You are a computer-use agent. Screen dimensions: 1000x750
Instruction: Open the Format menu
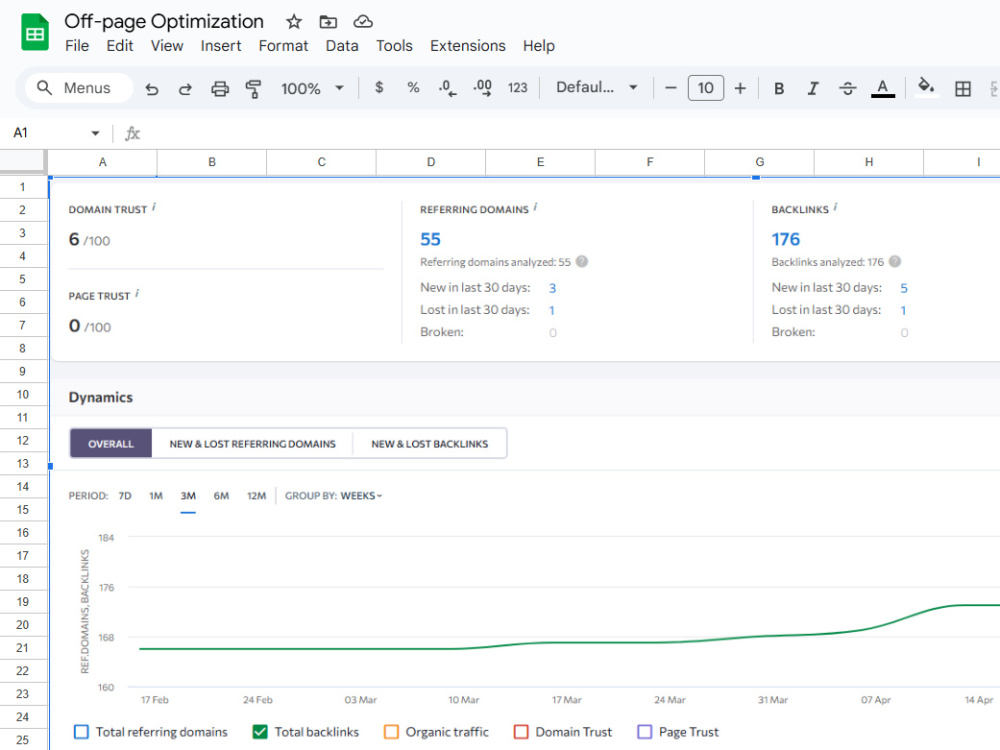coord(283,46)
